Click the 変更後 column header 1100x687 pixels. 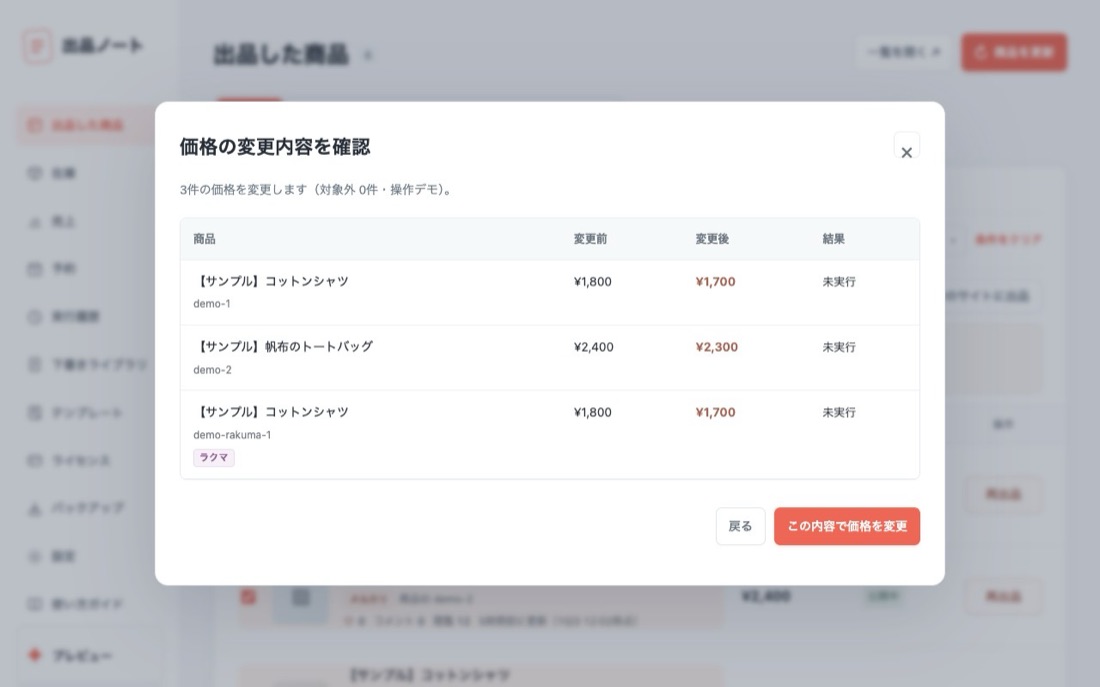click(x=712, y=239)
